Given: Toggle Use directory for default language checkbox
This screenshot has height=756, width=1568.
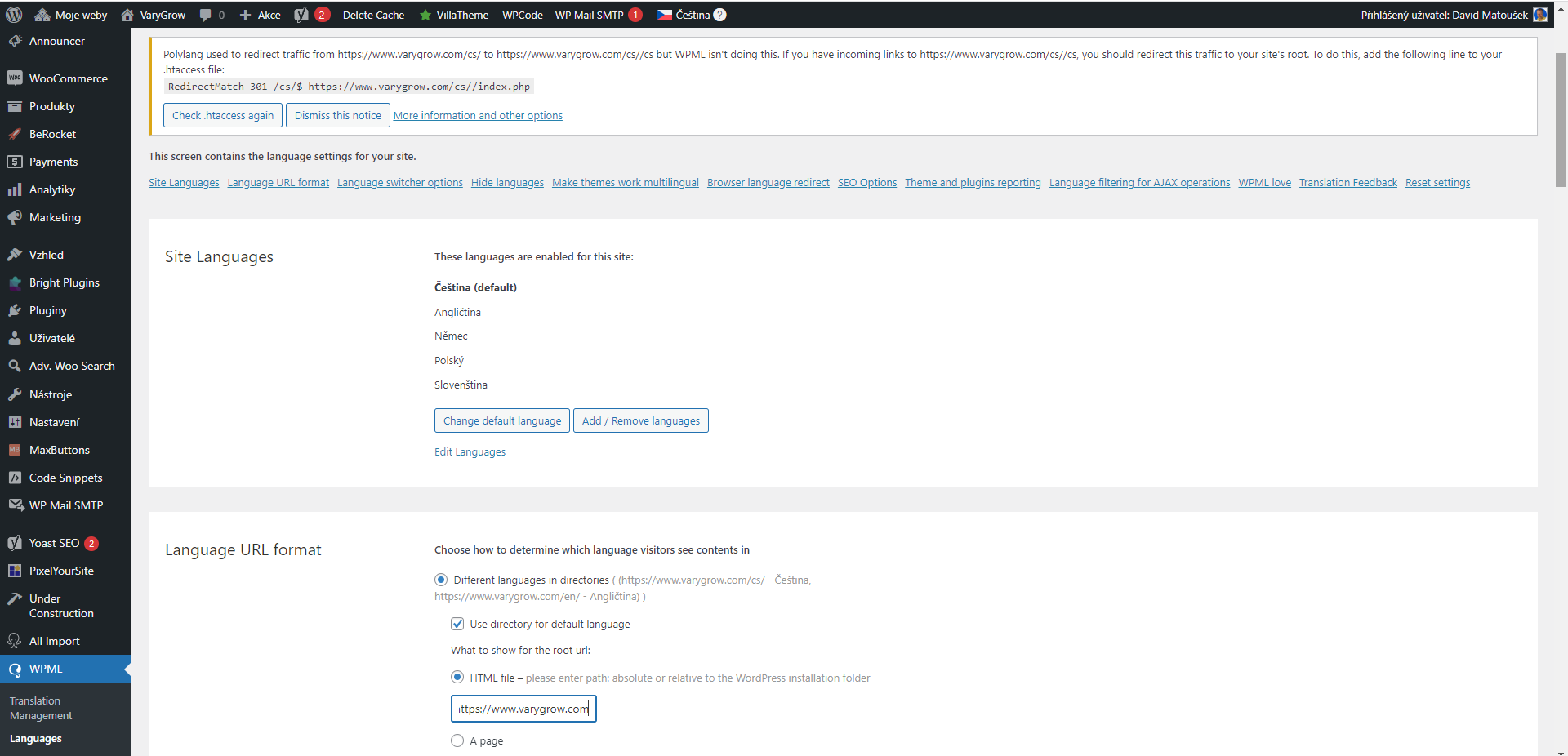Looking at the screenshot, I should pyautogui.click(x=457, y=624).
